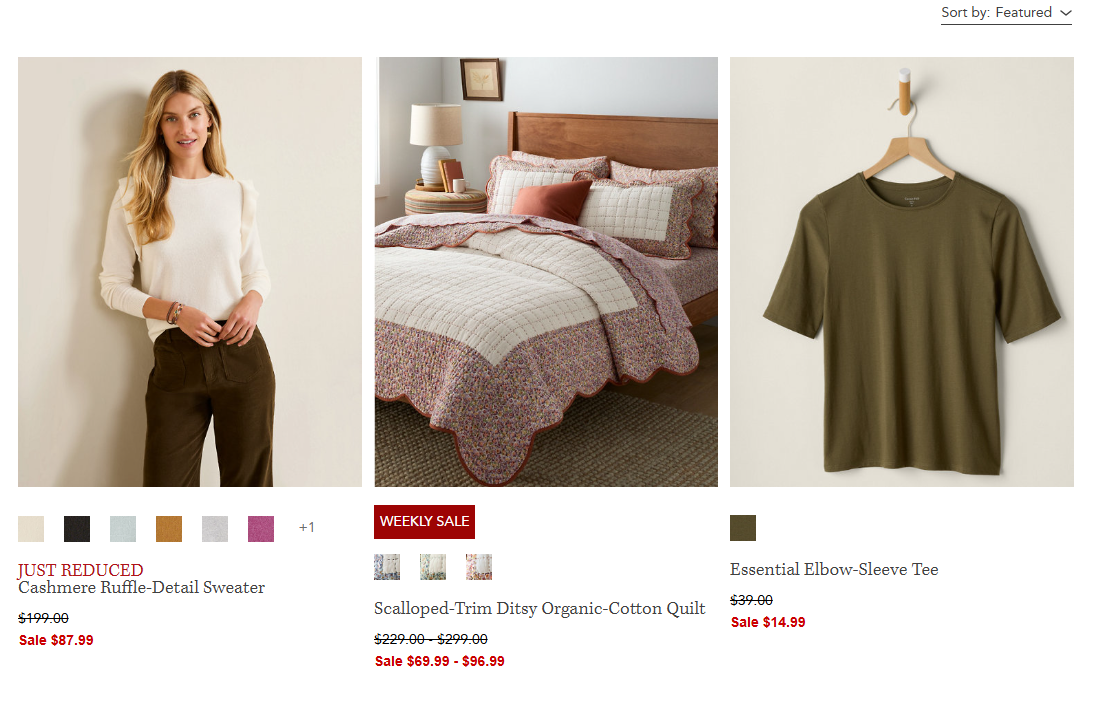Select the black color swatch for sweater

(77, 529)
